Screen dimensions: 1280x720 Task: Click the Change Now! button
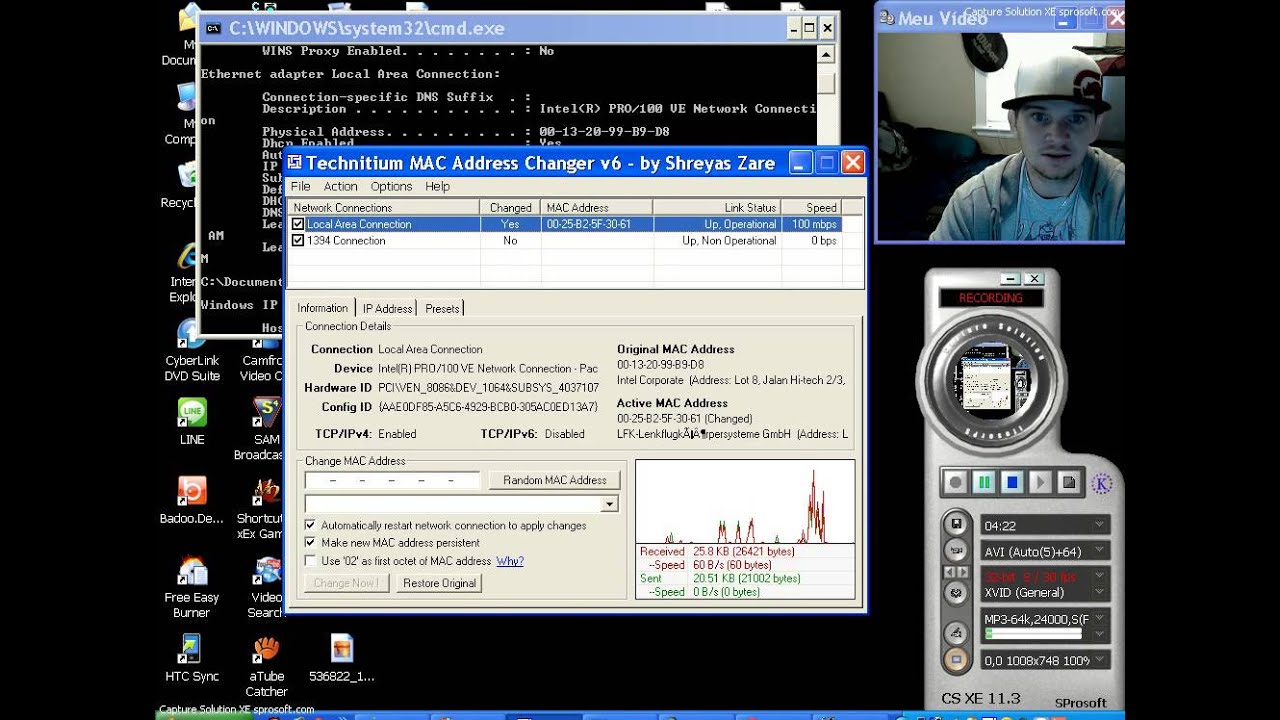pyautogui.click(x=345, y=583)
